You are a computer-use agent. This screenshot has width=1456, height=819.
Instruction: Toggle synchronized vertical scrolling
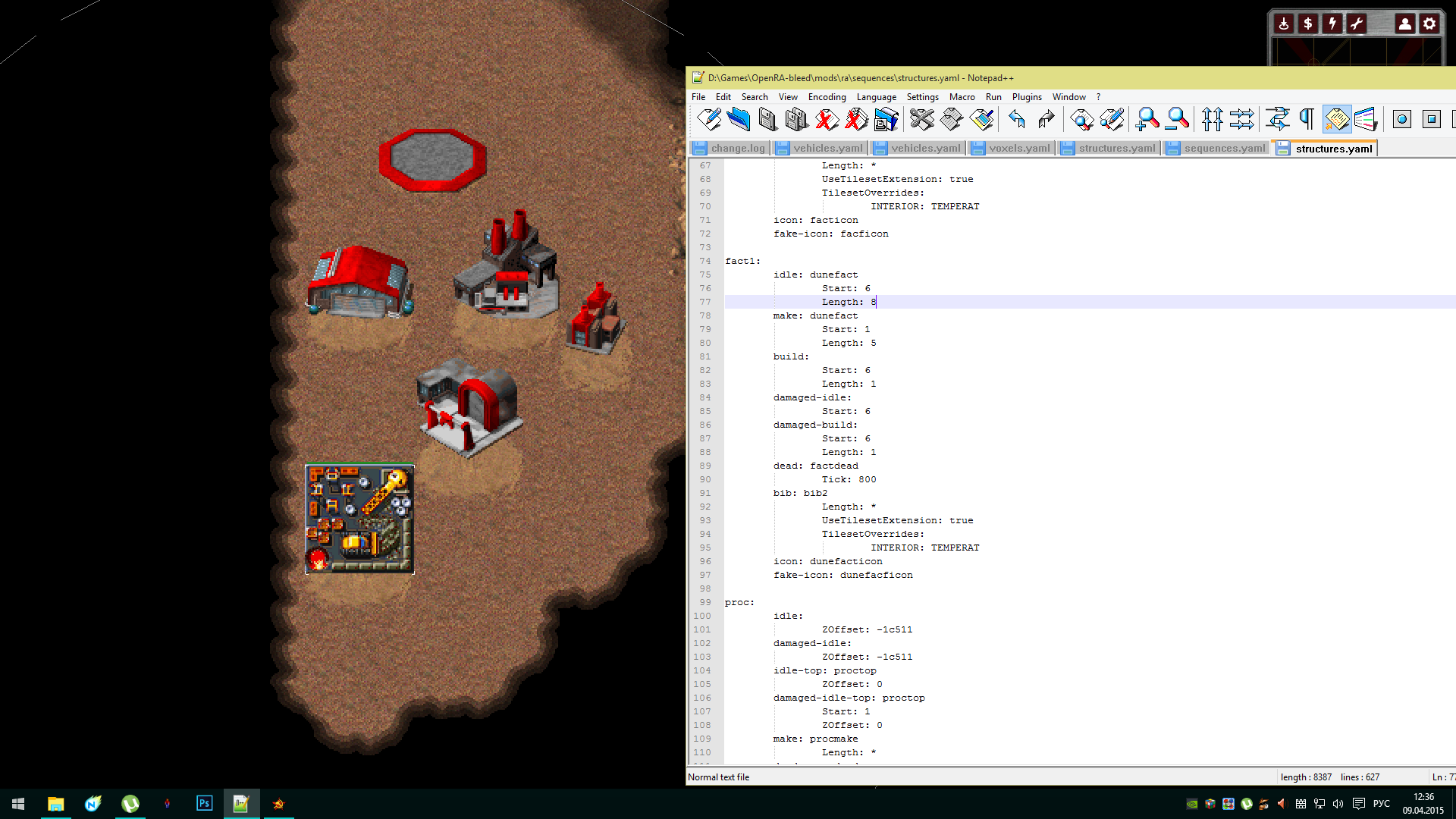1213,119
